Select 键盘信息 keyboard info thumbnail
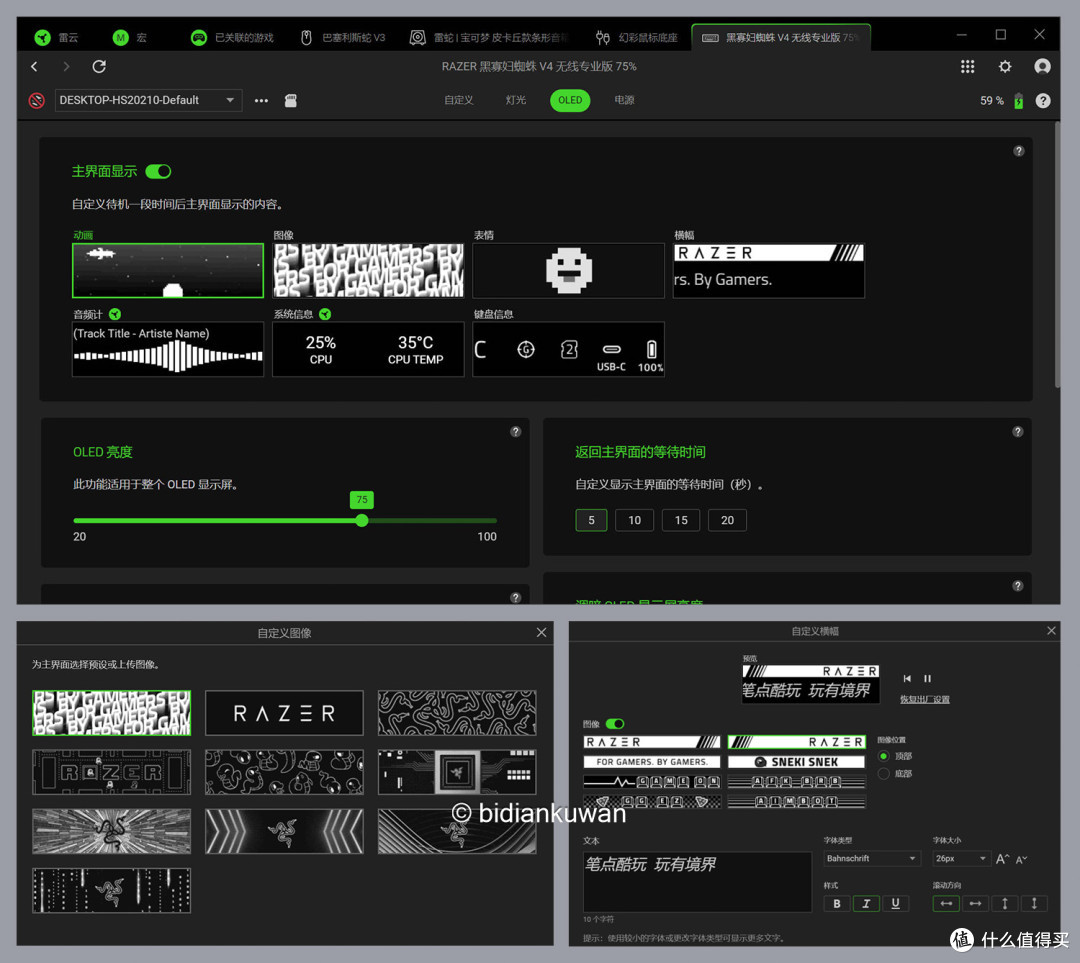The width and height of the screenshot is (1080, 963). click(568, 349)
